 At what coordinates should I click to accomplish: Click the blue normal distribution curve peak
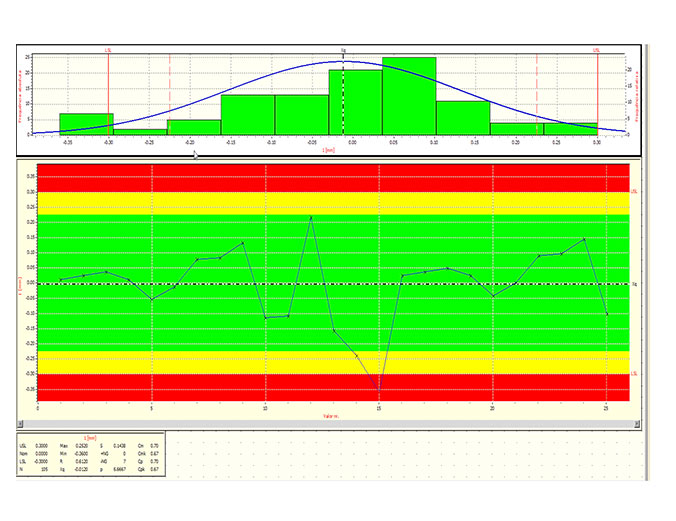point(344,61)
